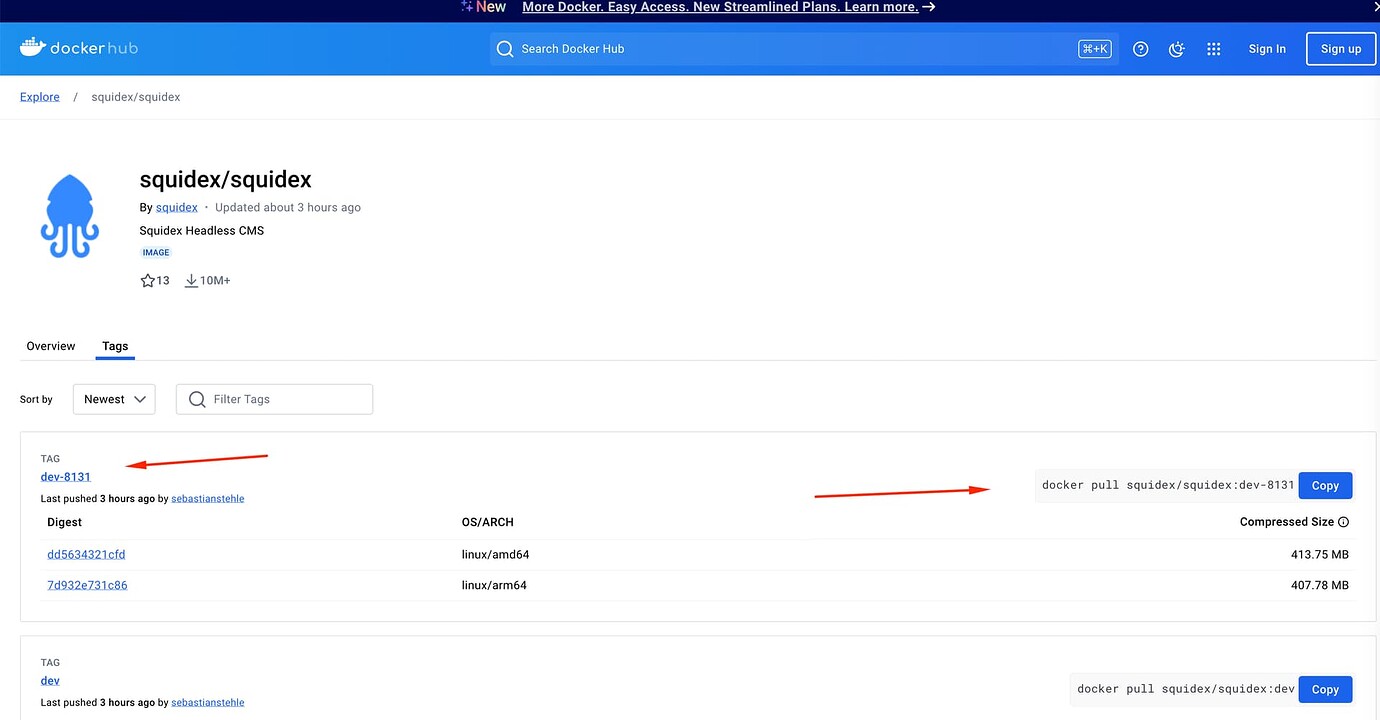1380x720 pixels.
Task: Click the squid repository logo image
Action: coord(70,216)
